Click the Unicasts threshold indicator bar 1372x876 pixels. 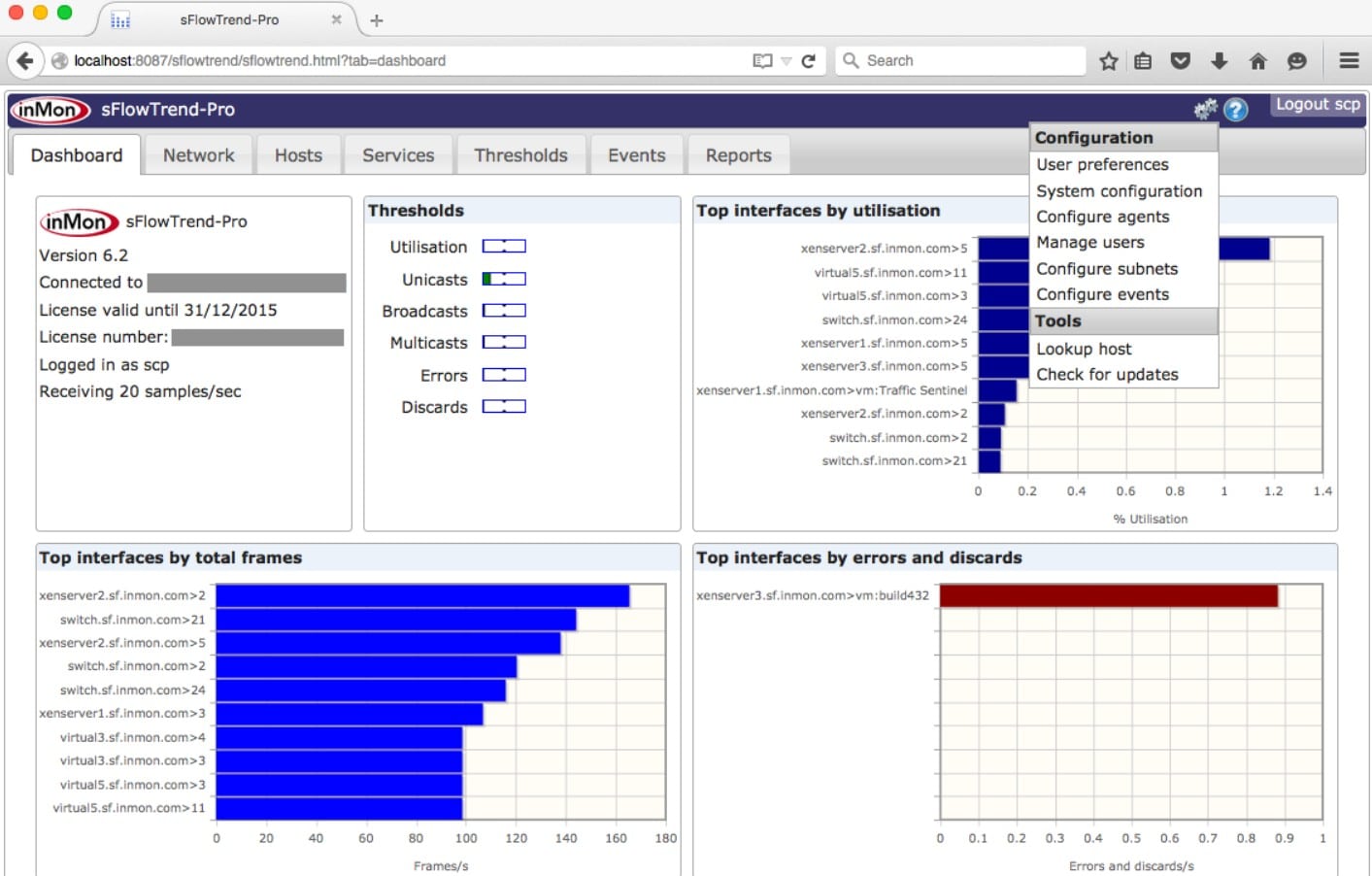[x=504, y=279]
